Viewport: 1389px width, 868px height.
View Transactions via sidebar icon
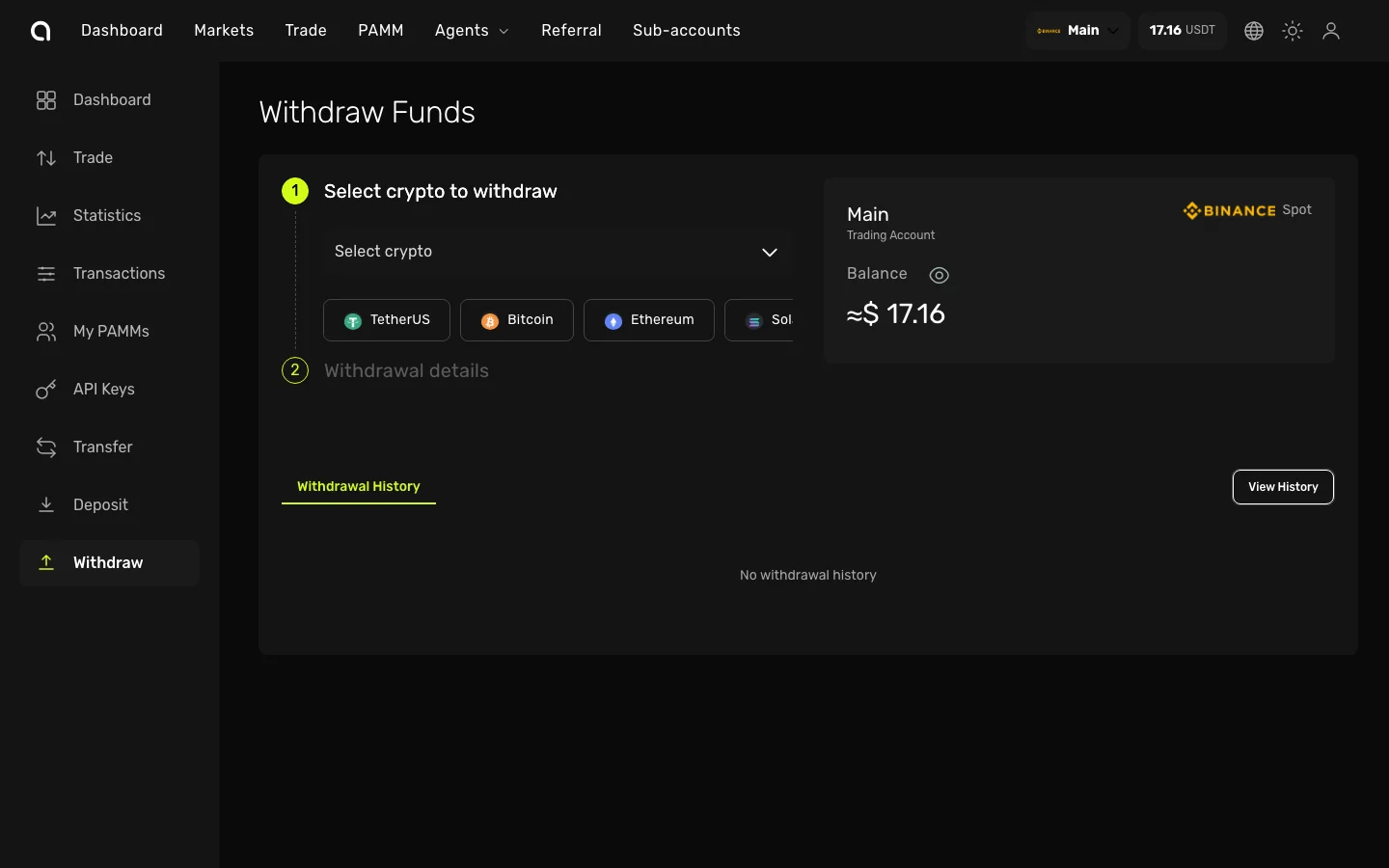[x=46, y=274]
